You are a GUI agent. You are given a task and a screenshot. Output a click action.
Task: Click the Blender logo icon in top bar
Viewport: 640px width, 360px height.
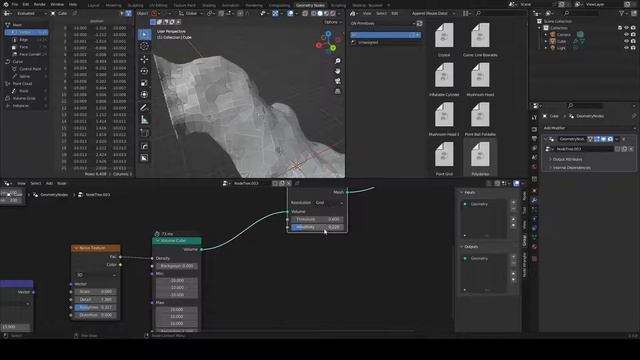(6, 4)
